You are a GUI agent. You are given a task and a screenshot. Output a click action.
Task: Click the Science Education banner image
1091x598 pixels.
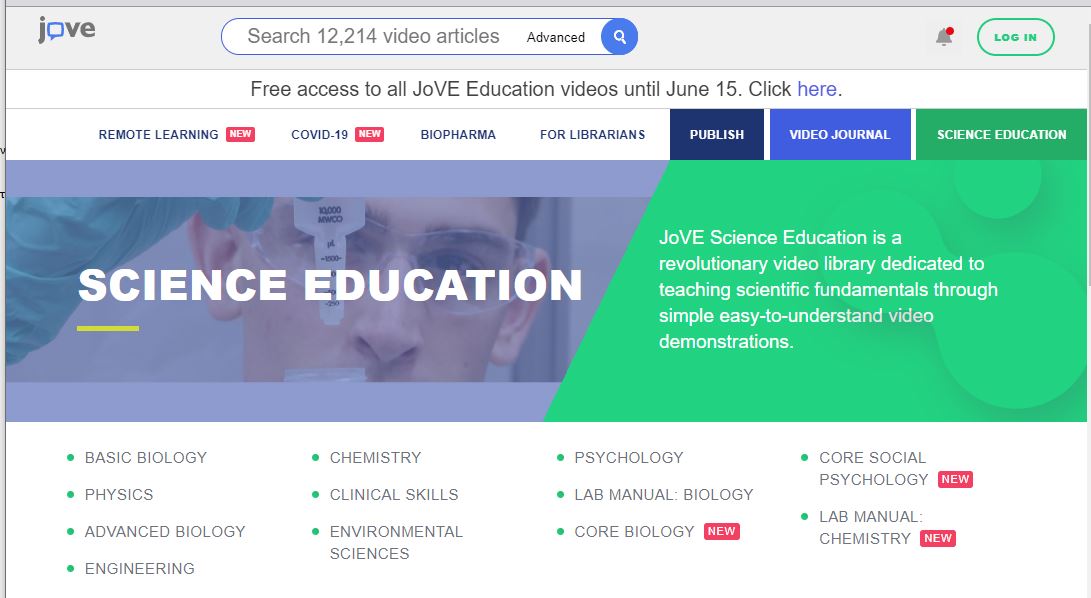pos(330,290)
